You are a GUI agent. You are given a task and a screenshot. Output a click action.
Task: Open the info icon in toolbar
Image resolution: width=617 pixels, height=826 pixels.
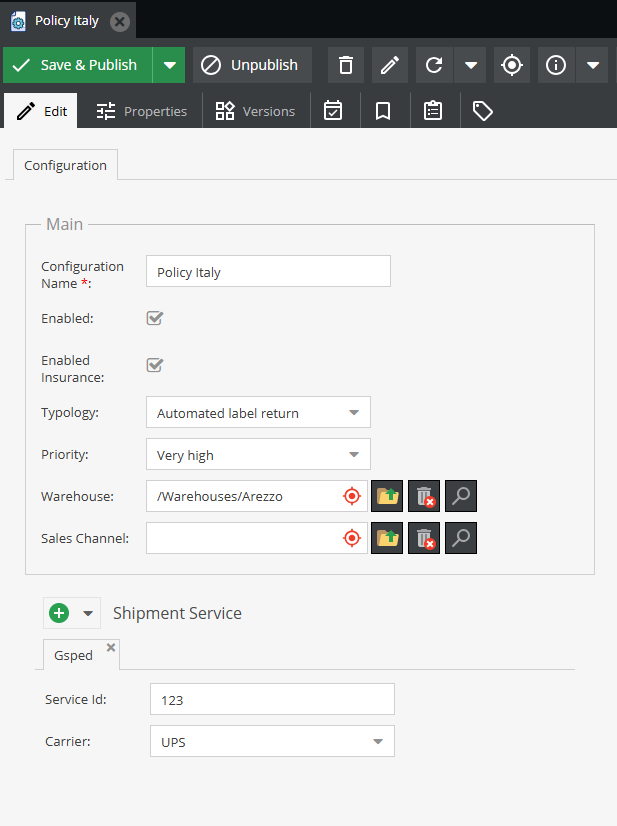pyautogui.click(x=556, y=65)
